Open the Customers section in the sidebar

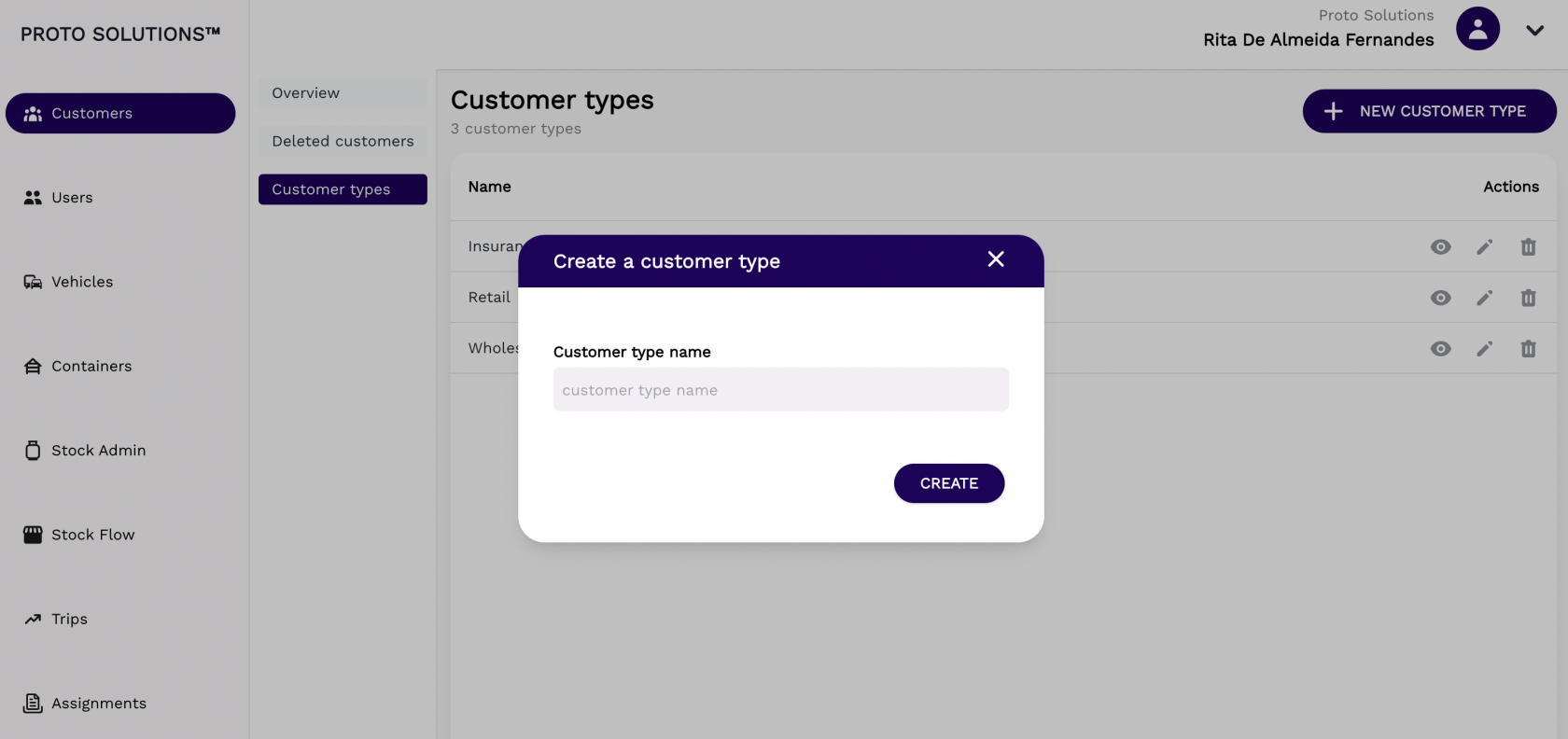[120, 113]
